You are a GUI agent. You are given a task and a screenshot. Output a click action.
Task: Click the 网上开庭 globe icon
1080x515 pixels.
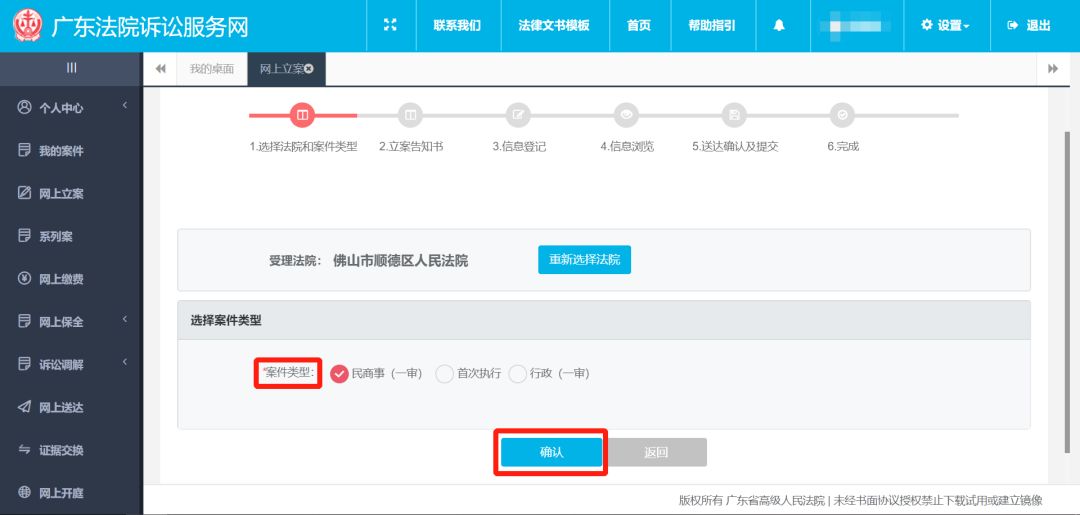[x=25, y=492]
